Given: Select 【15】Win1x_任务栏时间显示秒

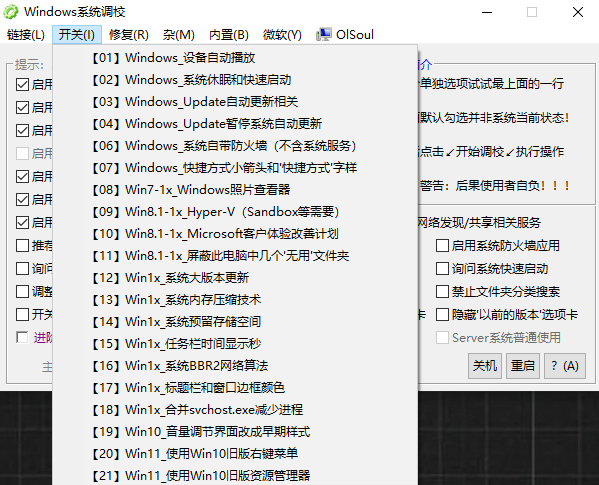Looking at the screenshot, I should (235, 344).
